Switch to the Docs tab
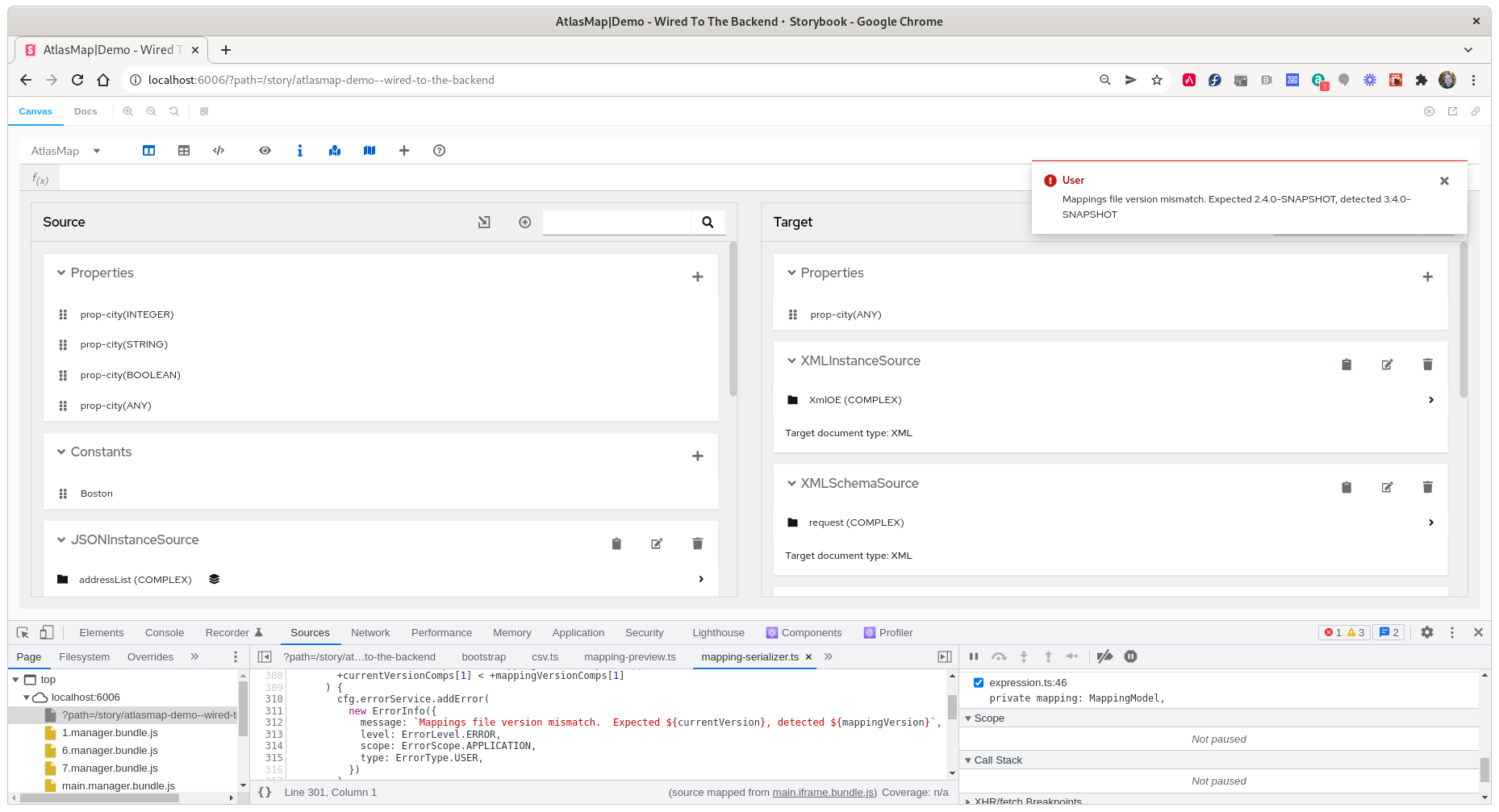Image resolution: width=1499 pixels, height=812 pixels. [86, 111]
